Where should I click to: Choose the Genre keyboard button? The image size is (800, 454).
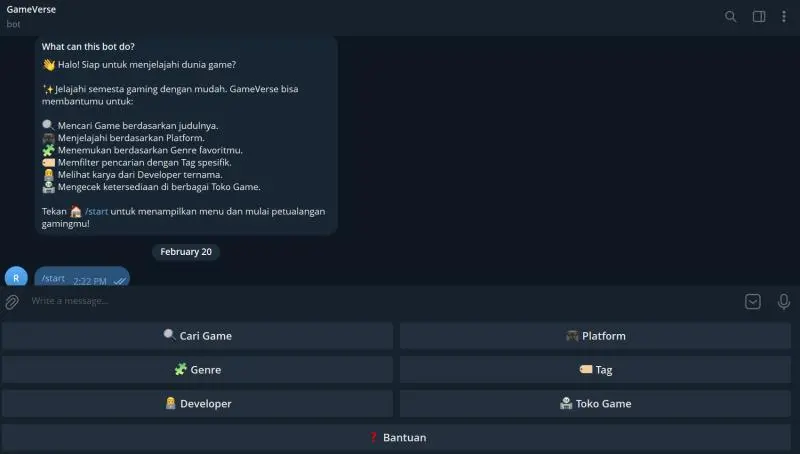tap(197, 369)
